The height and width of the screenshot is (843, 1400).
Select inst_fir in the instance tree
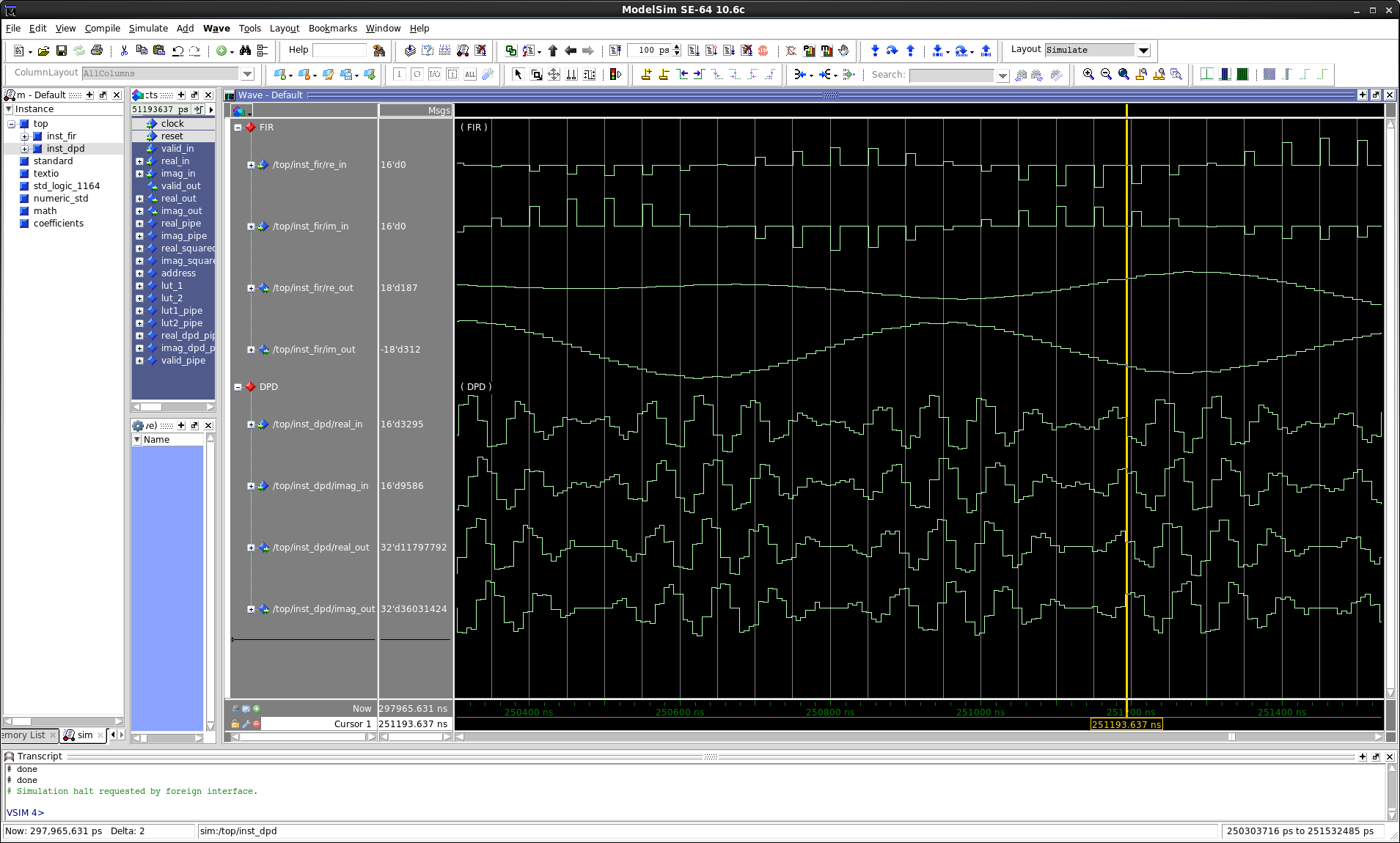(61, 136)
